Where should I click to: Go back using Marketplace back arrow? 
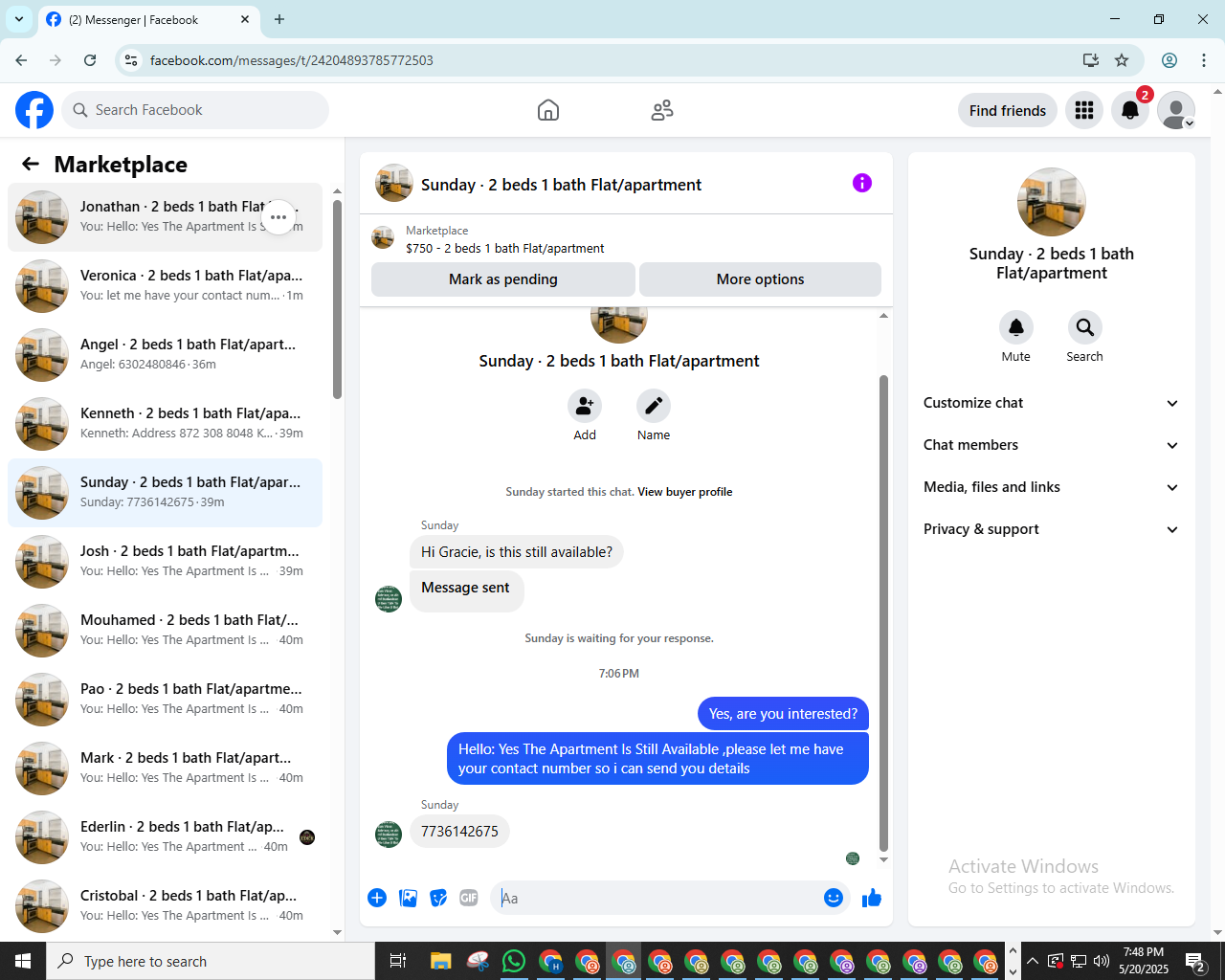pos(31,164)
